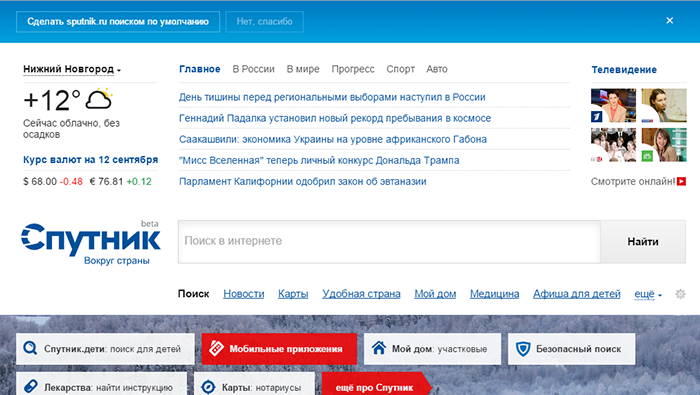Click the Сейчас облачно, без осадков text
The height and width of the screenshot is (395, 700).
point(71,129)
